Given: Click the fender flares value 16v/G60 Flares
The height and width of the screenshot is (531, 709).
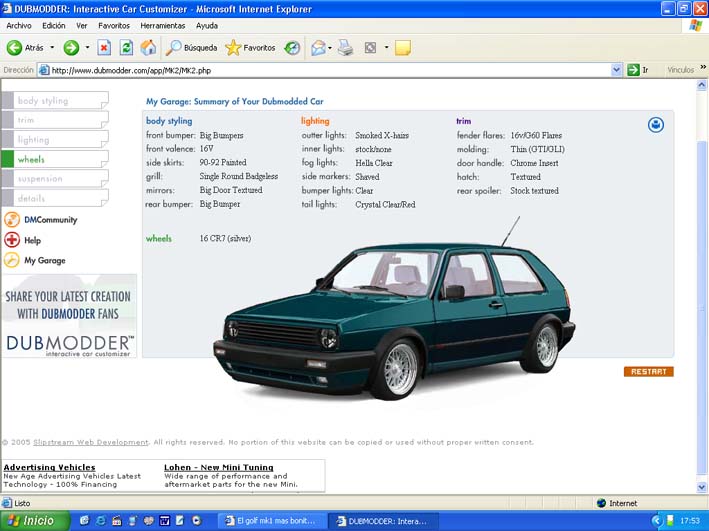Looking at the screenshot, I should pyautogui.click(x=536, y=135).
